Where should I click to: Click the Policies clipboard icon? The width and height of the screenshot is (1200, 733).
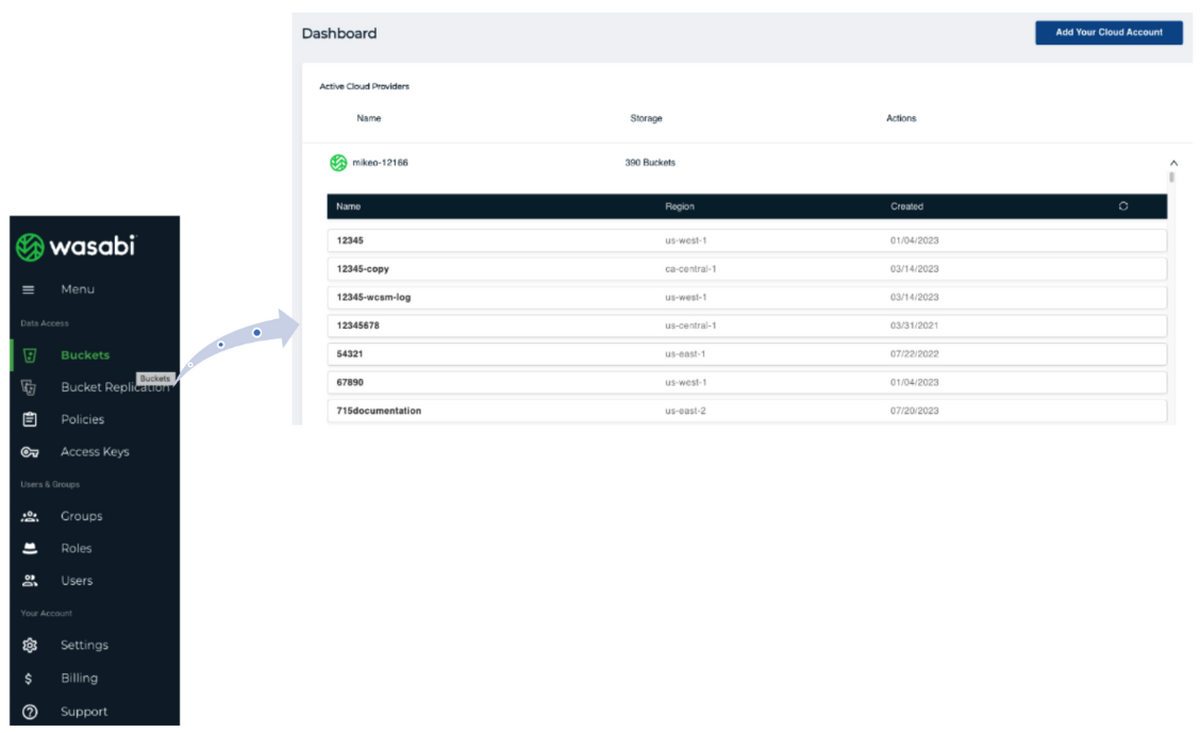tap(30, 420)
